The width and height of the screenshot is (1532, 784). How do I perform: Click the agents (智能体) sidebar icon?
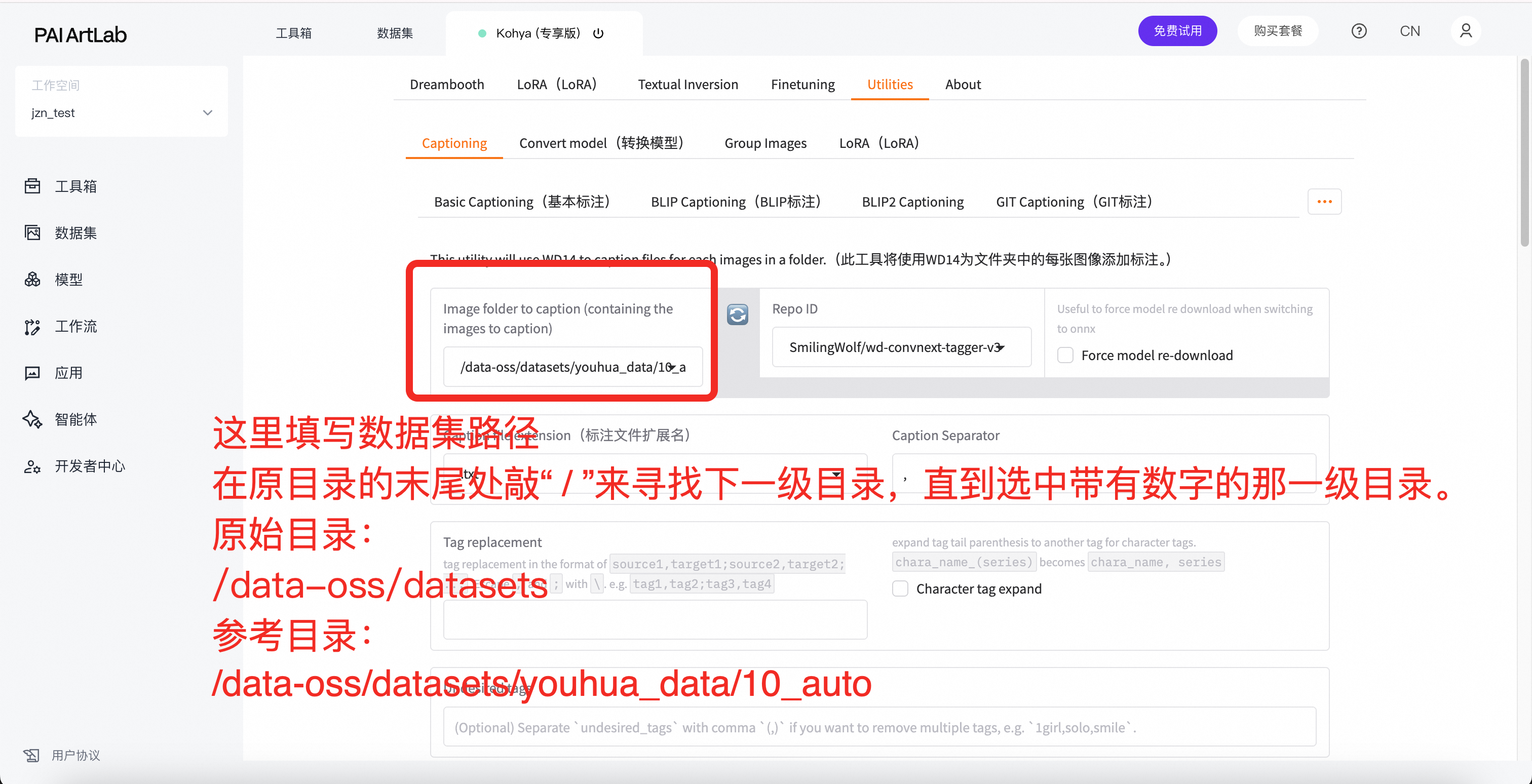click(32, 419)
